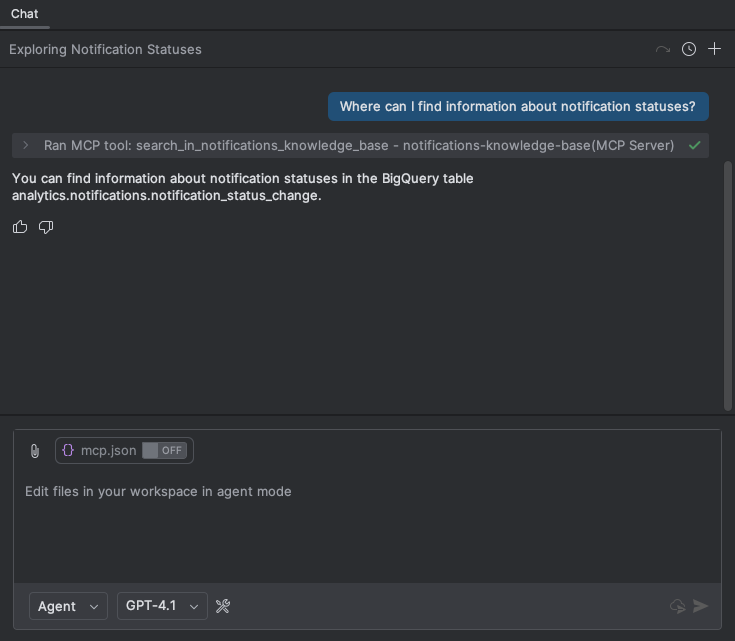This screenshot has width=735, height=641.
Task: Click the cloud agent icon beside send
Action: [x=677, y=606]
